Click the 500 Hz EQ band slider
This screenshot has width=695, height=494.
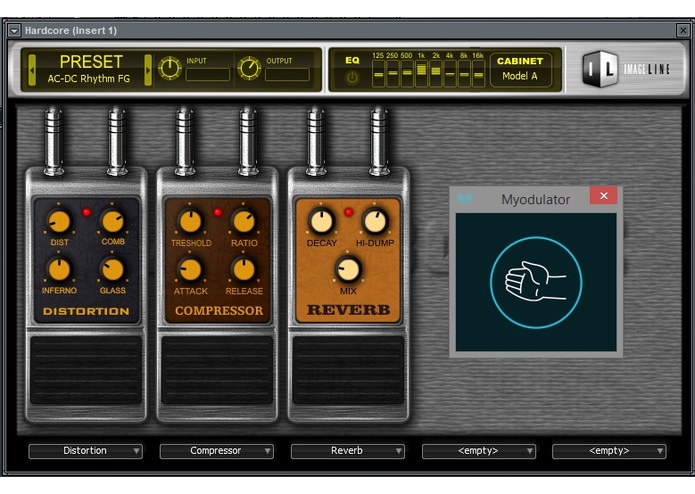click(407, 74)
